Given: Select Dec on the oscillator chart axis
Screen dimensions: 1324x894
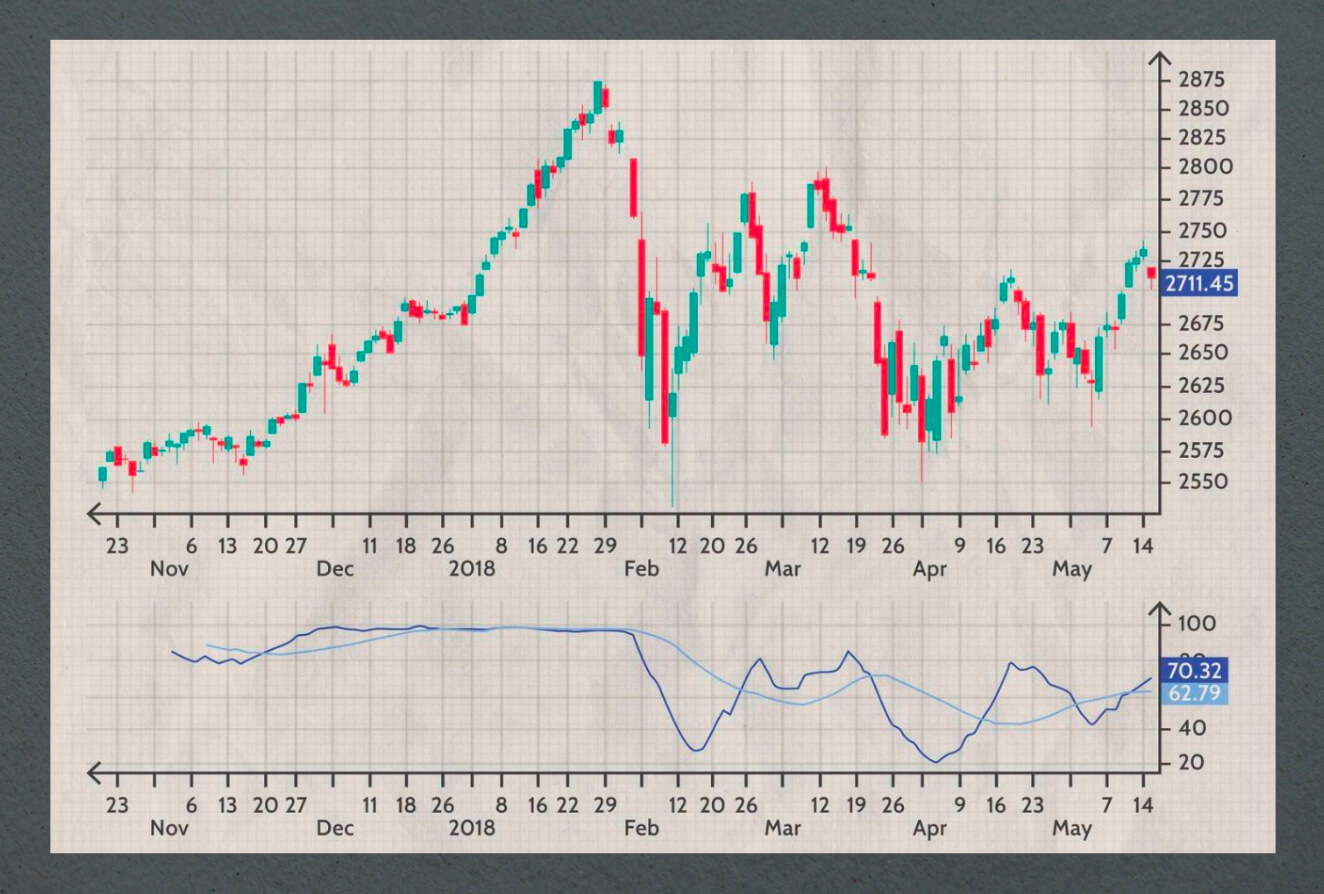Looking at the screenshot, I should click(x=335, y=828).
